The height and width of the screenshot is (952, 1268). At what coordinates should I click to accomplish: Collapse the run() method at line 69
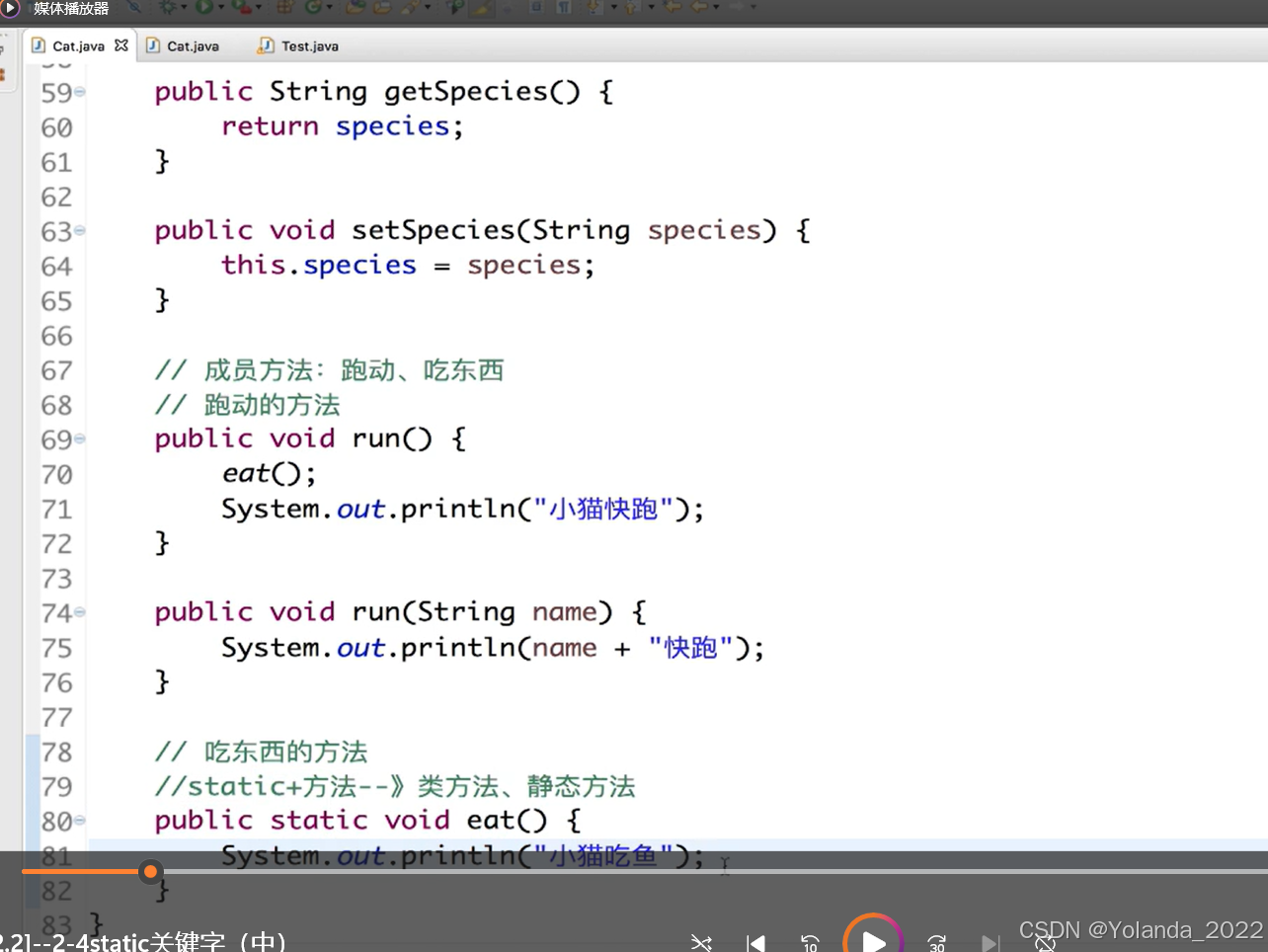coord(80,438)
